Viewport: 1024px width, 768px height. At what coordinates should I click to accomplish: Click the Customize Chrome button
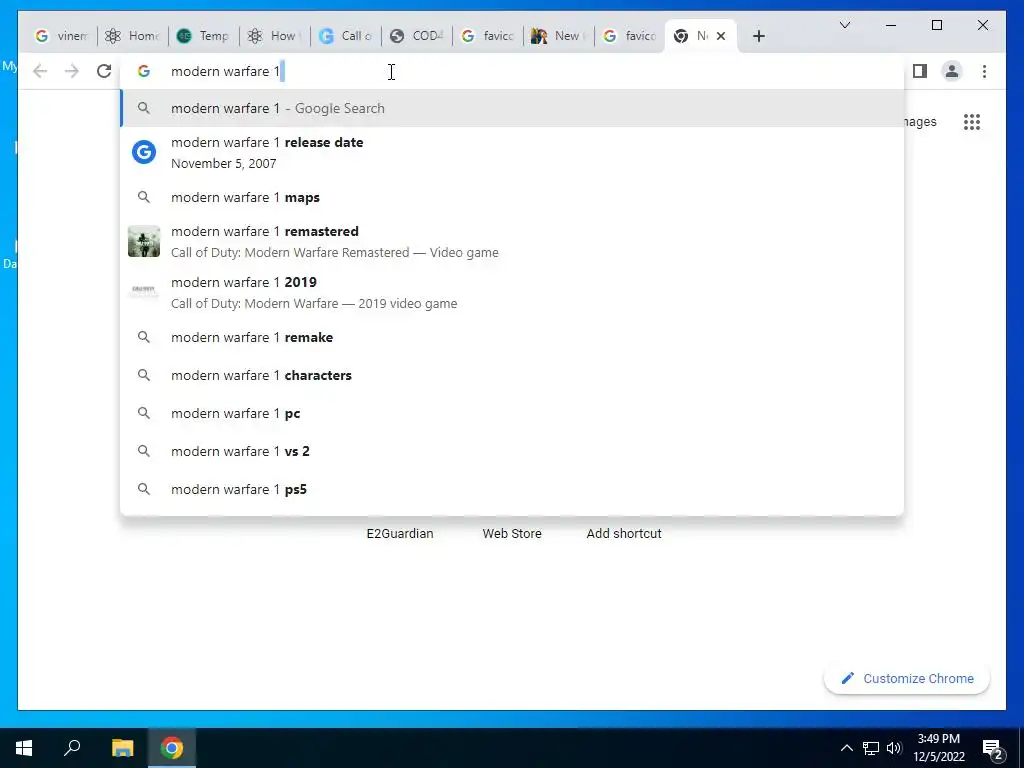pos(906,679)
